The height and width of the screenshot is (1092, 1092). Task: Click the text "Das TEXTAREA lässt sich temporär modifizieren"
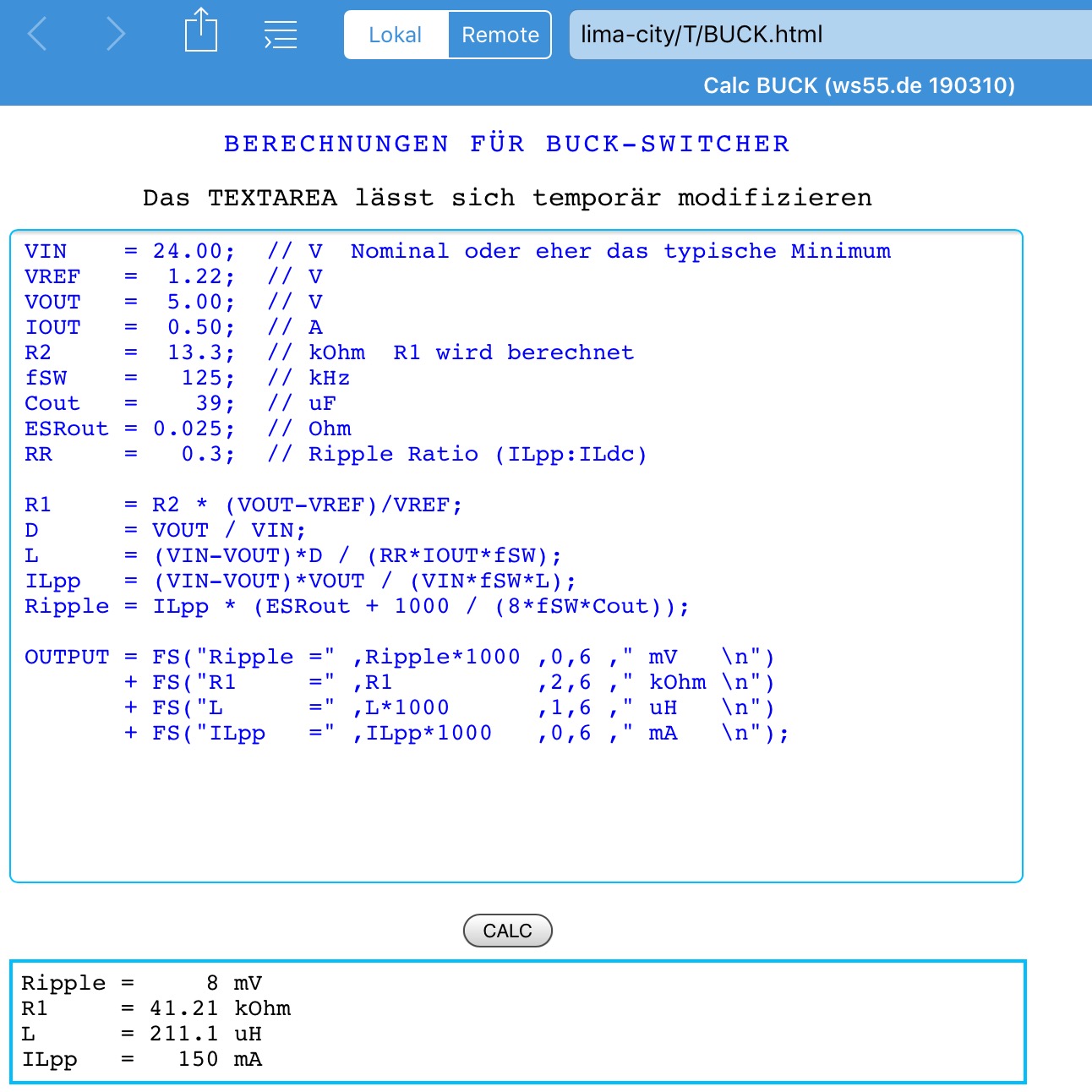coord(507,198)
